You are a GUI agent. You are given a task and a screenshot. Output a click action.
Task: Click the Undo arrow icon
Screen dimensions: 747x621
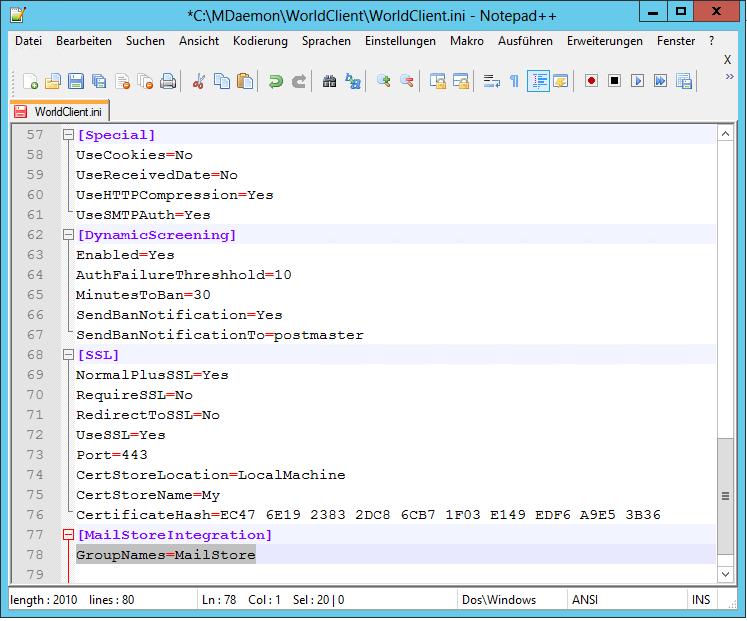click(x=275, y=81)
